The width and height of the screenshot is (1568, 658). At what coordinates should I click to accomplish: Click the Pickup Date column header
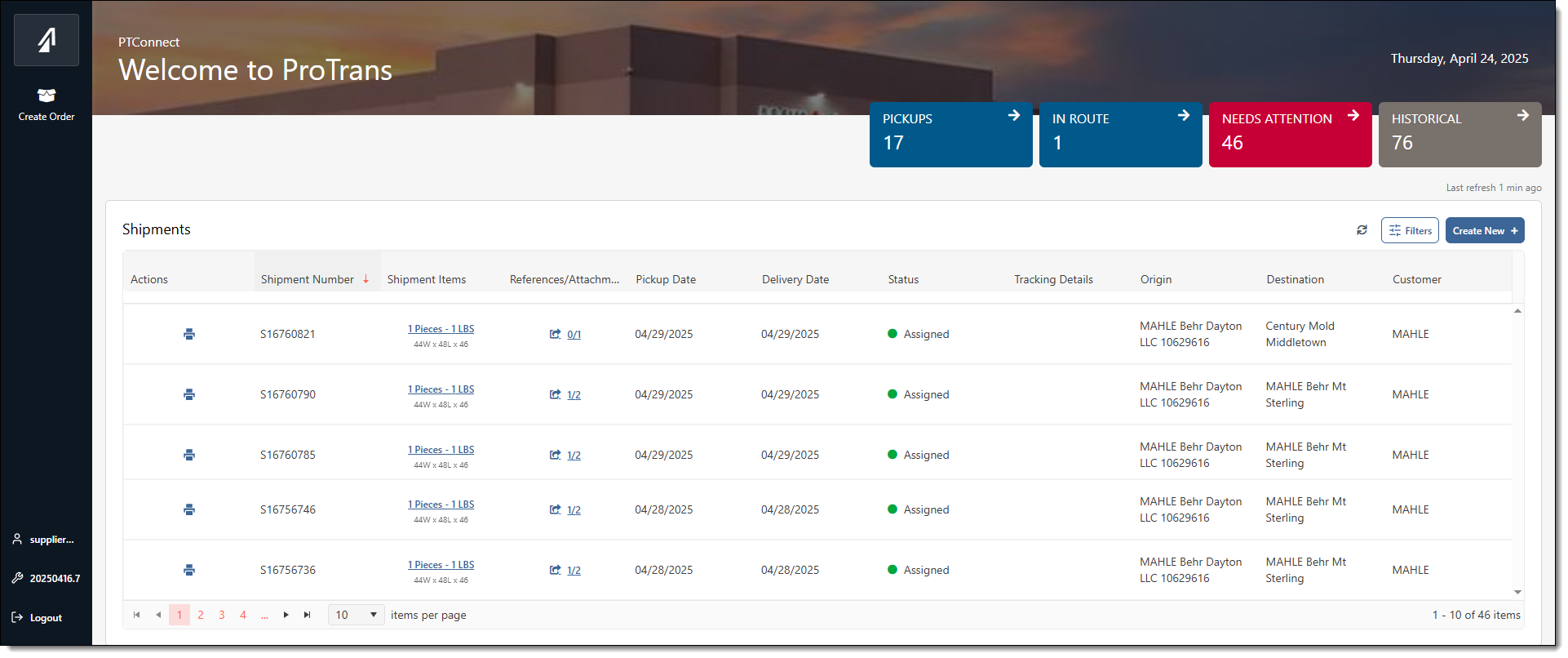[x=666, y=279]
